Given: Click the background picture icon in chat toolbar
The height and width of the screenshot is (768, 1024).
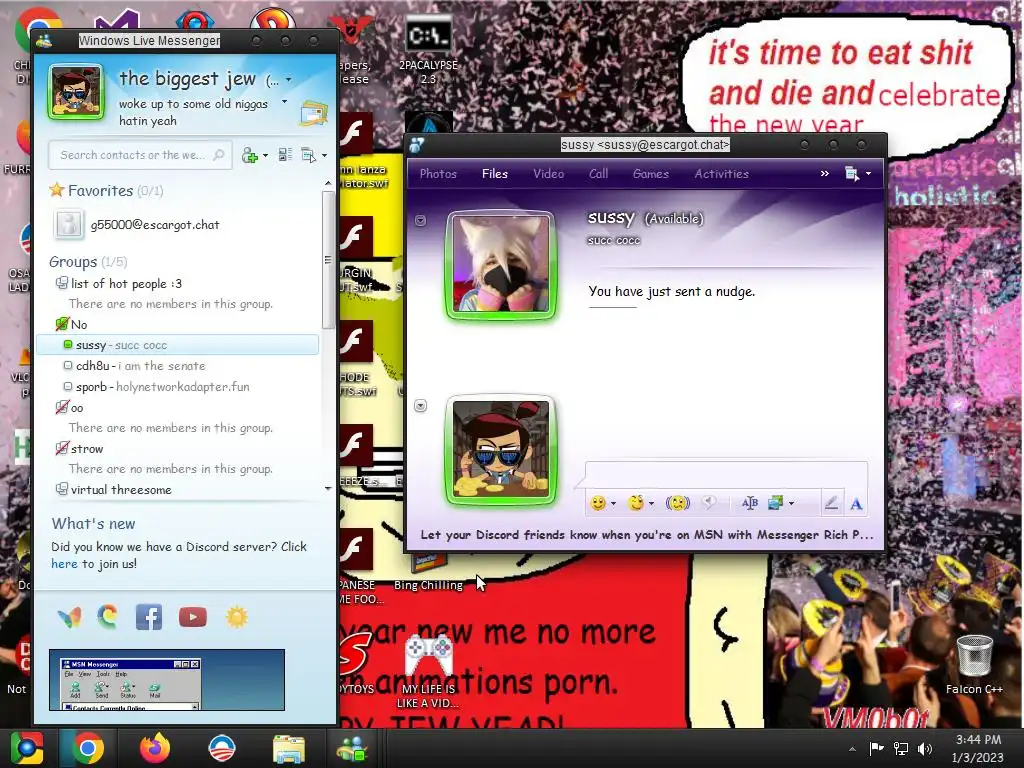Looking at the screenshot, I should tap(775, 502).
